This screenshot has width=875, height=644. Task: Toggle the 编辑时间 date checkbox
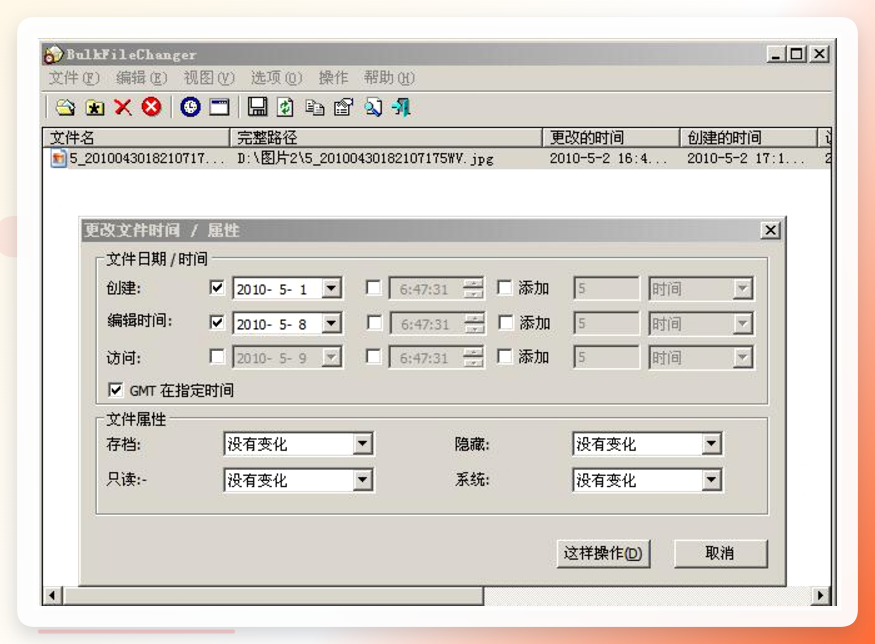click(217, 322)
